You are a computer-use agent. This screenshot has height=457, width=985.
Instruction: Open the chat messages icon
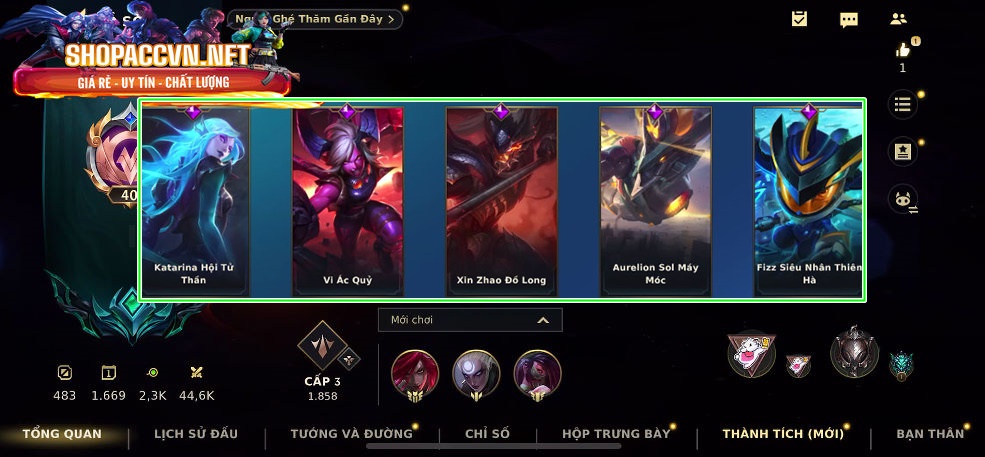[849, 20]
